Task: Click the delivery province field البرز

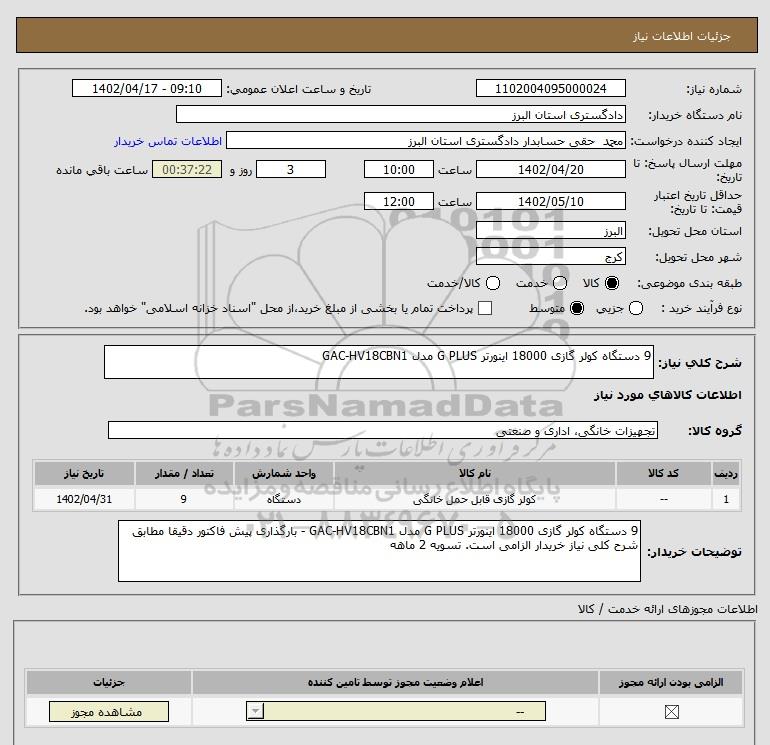Action: tap(550, 231)
